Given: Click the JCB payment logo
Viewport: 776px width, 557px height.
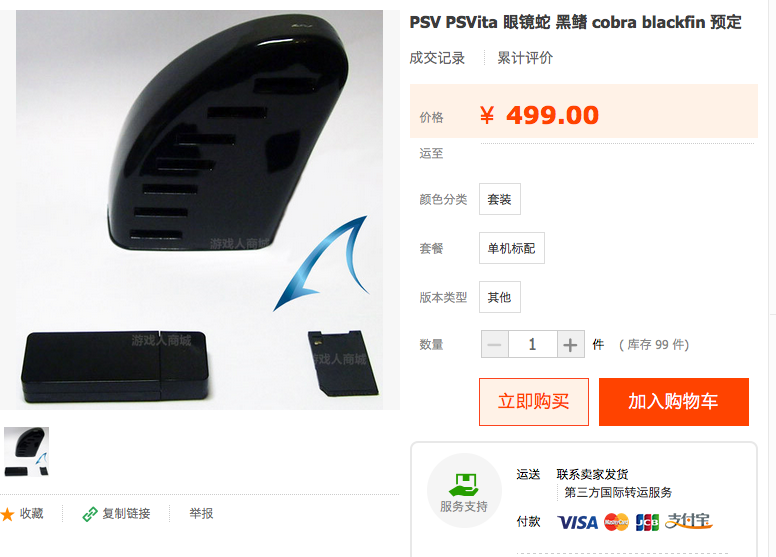Looking at the screenshot, I should [647, 522].
